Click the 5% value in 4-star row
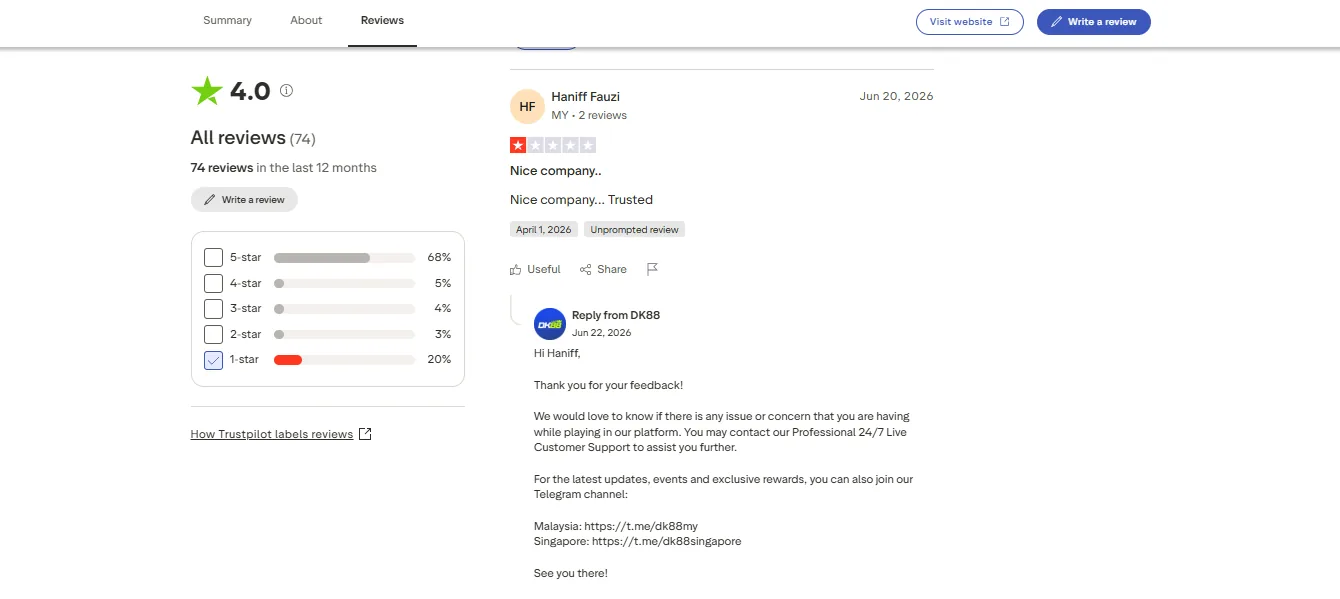 (x=443, y=283)
